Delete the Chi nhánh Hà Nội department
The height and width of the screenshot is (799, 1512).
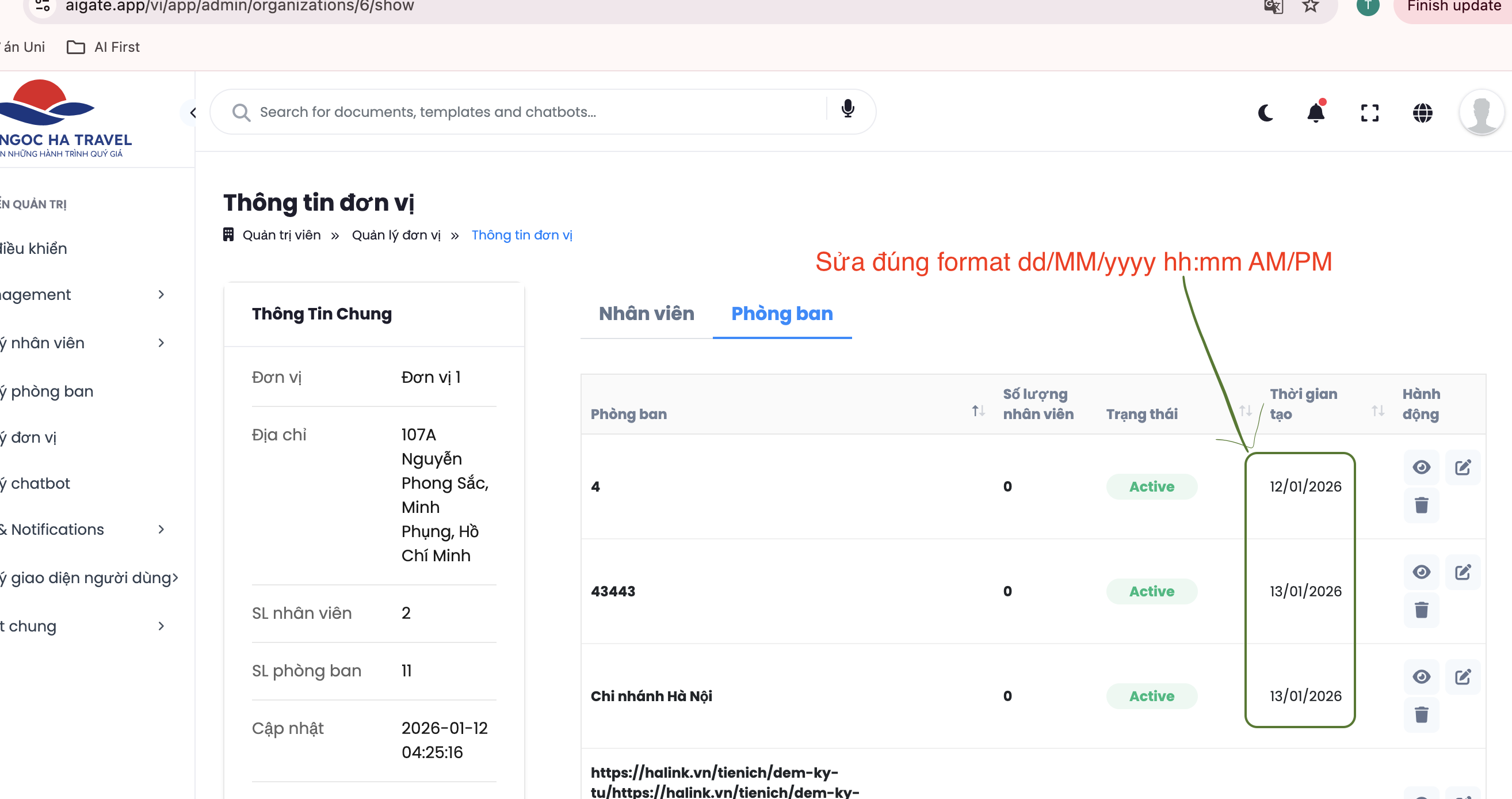1421,714
